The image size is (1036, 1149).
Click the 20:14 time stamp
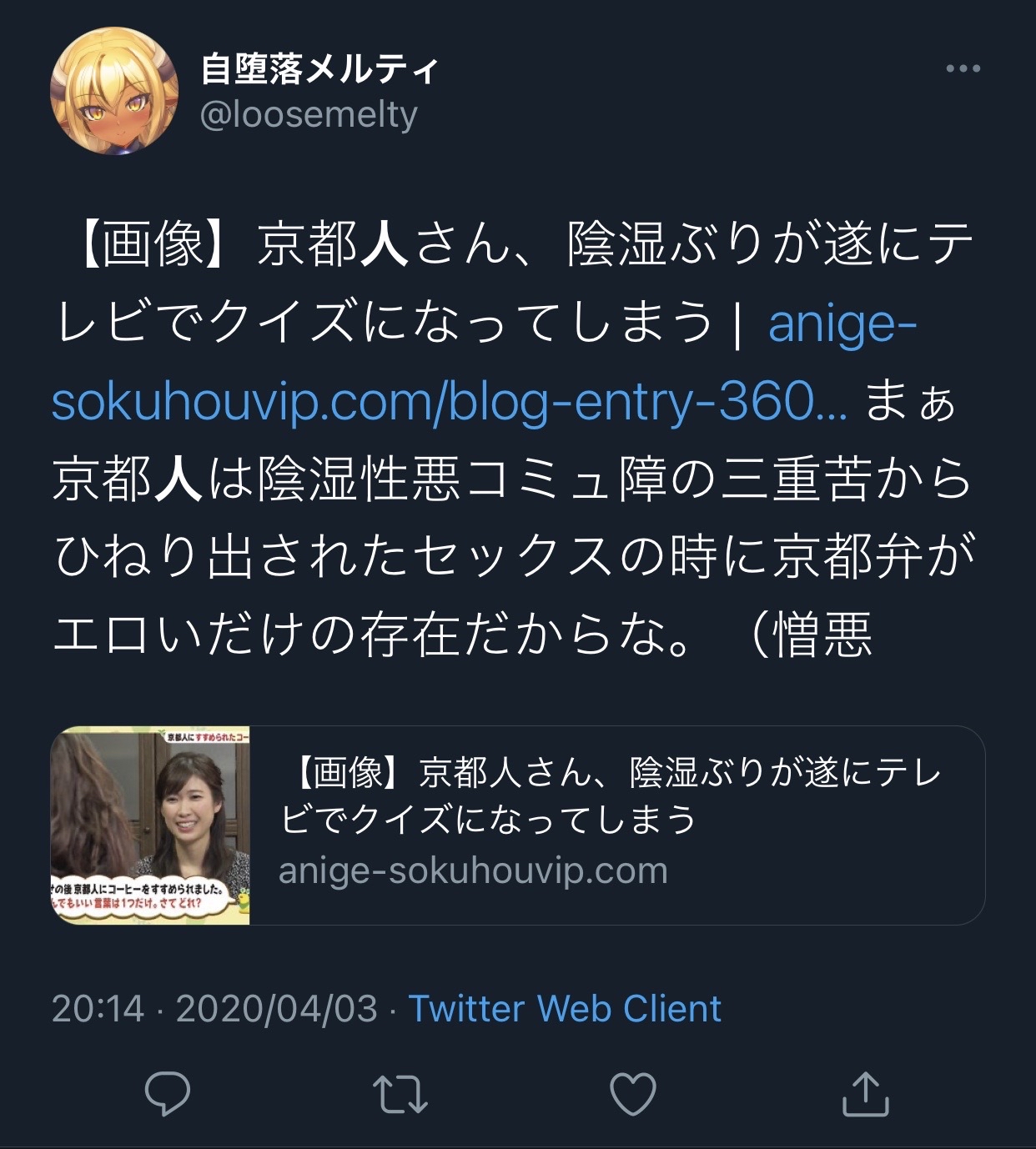click(98, 1009)
